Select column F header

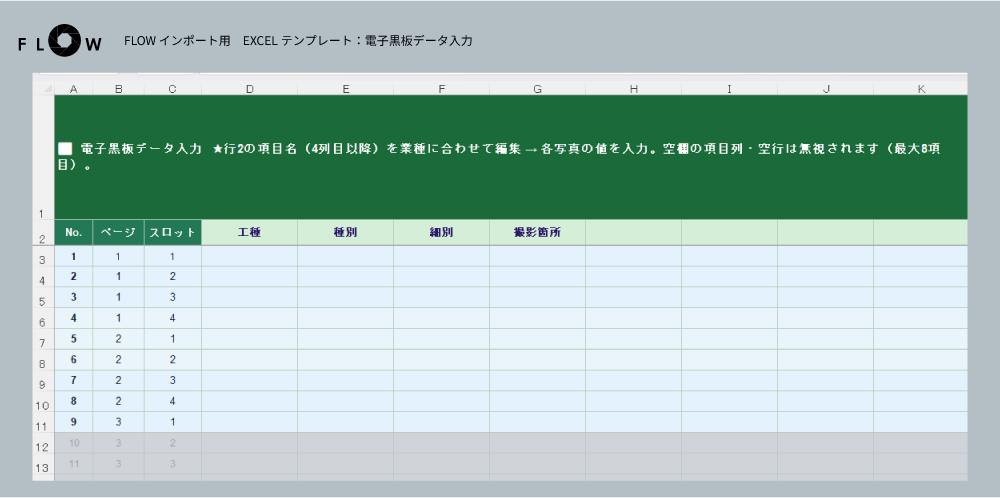(x=441, y=89)
